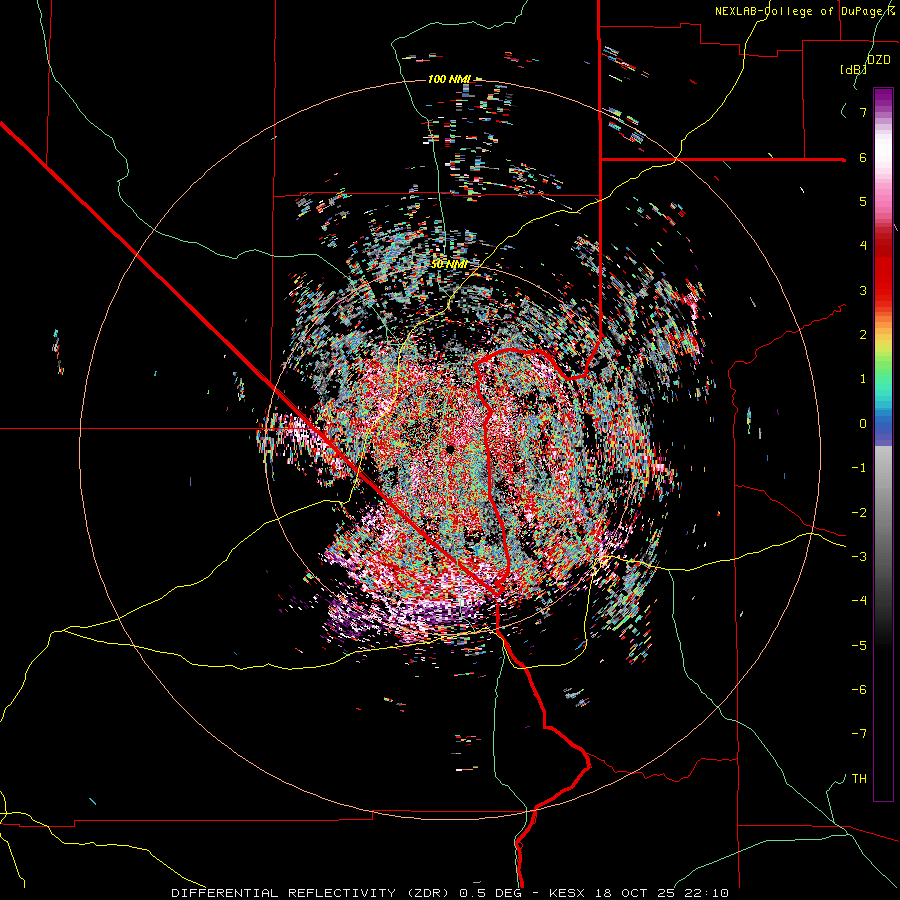Click the -2 value on the color scale
900x900 pixels.
click(x=859, y=513)
